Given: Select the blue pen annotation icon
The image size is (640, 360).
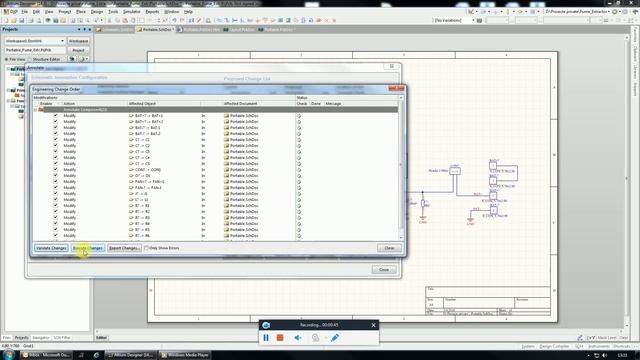Looking at the screenshot, I should (x=335, y=338).
